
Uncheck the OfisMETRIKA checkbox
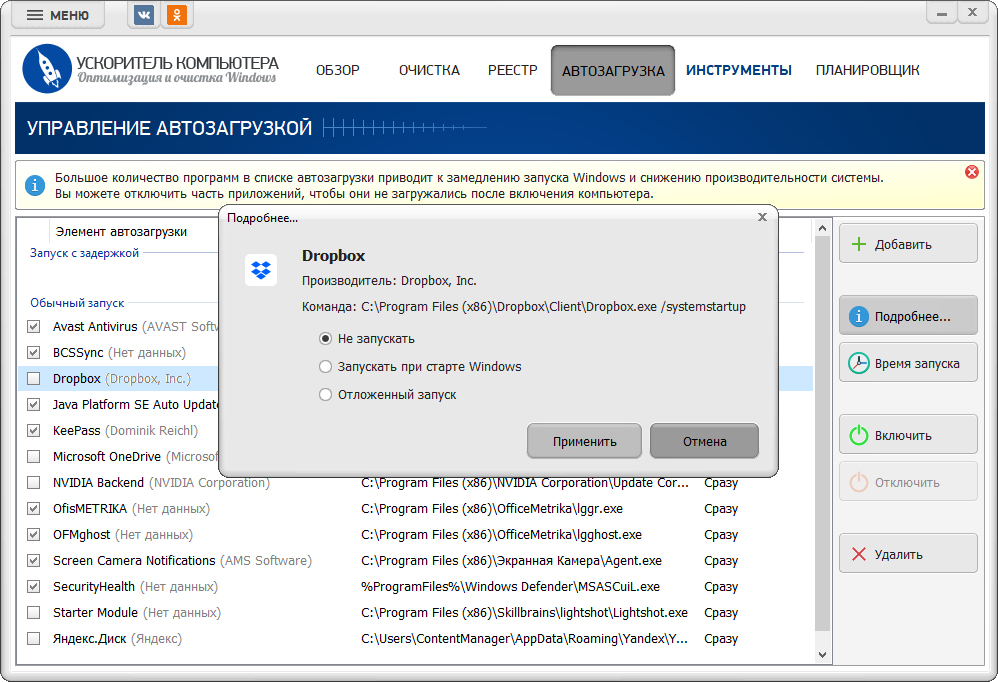coord(34,509)
